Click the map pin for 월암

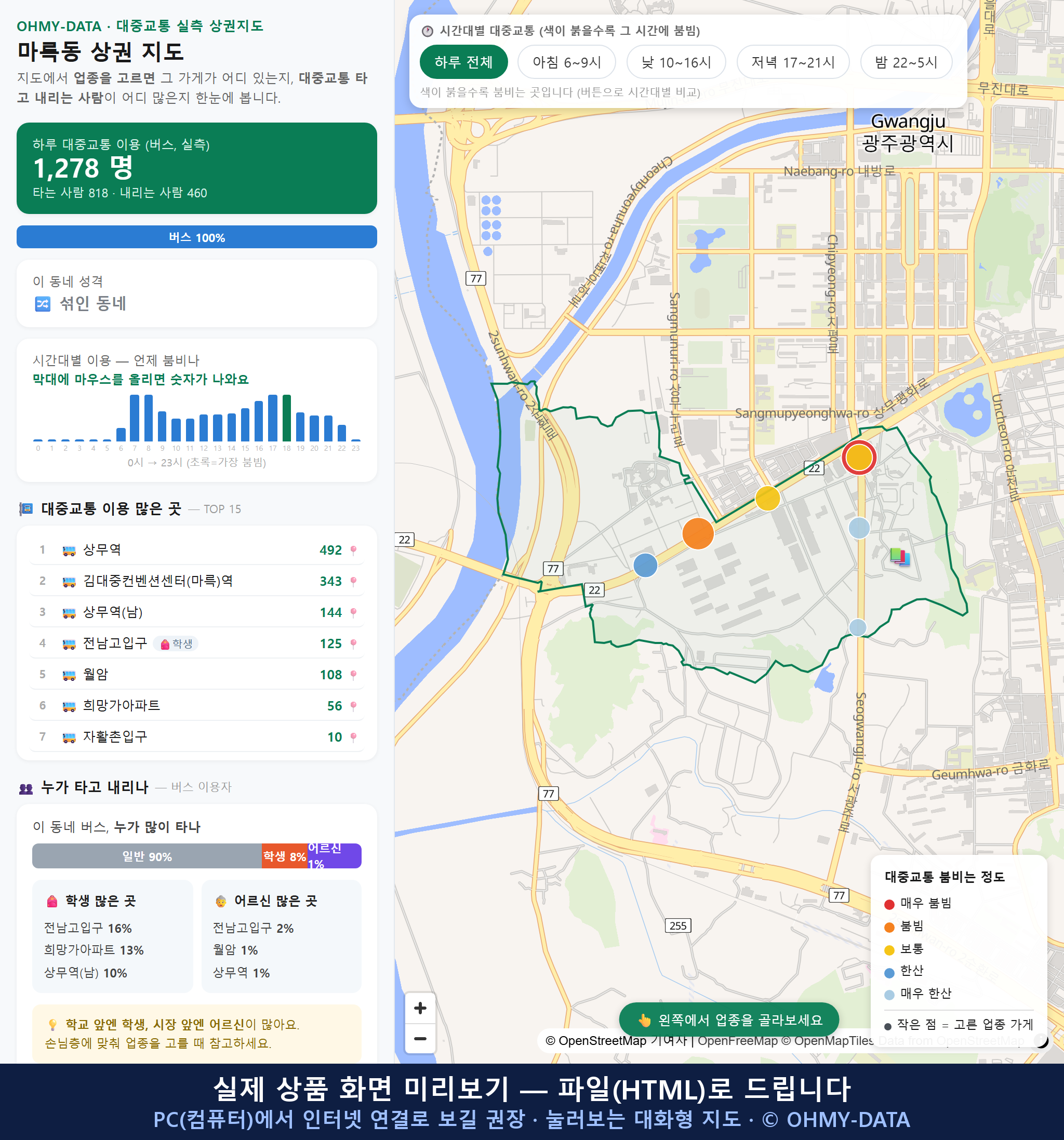coord(353,675)
